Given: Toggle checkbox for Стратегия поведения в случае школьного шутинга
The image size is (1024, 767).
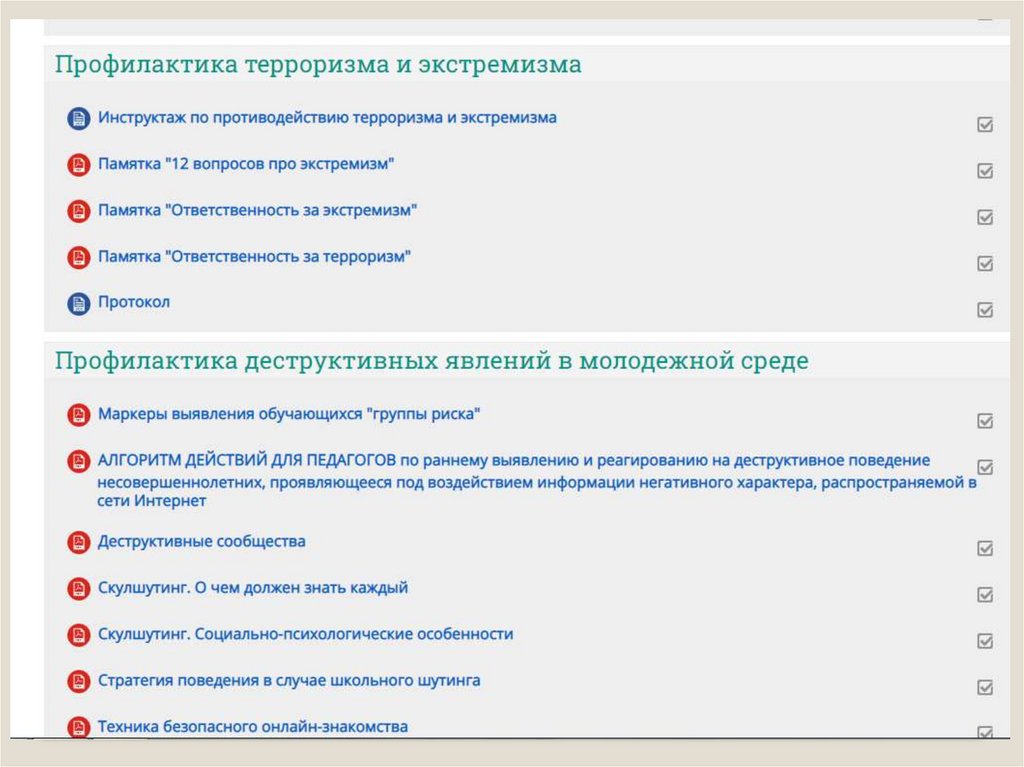Looking at the screenshot, I should [985, 687].
